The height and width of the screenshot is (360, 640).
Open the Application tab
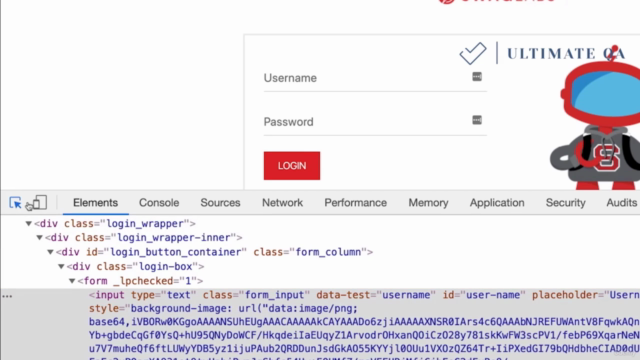pos(497,203)
